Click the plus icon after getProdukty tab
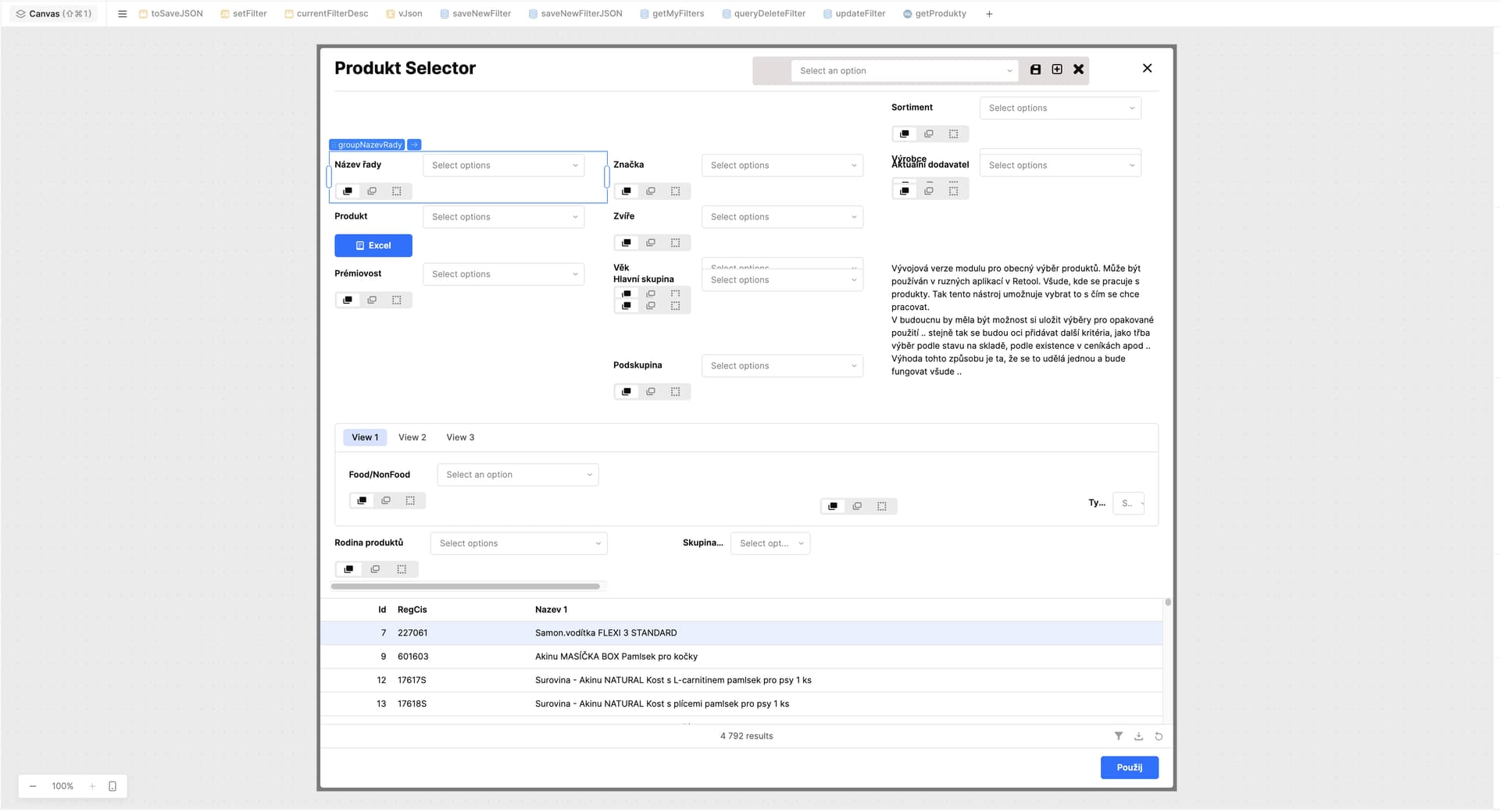 (x=989, y=14)
